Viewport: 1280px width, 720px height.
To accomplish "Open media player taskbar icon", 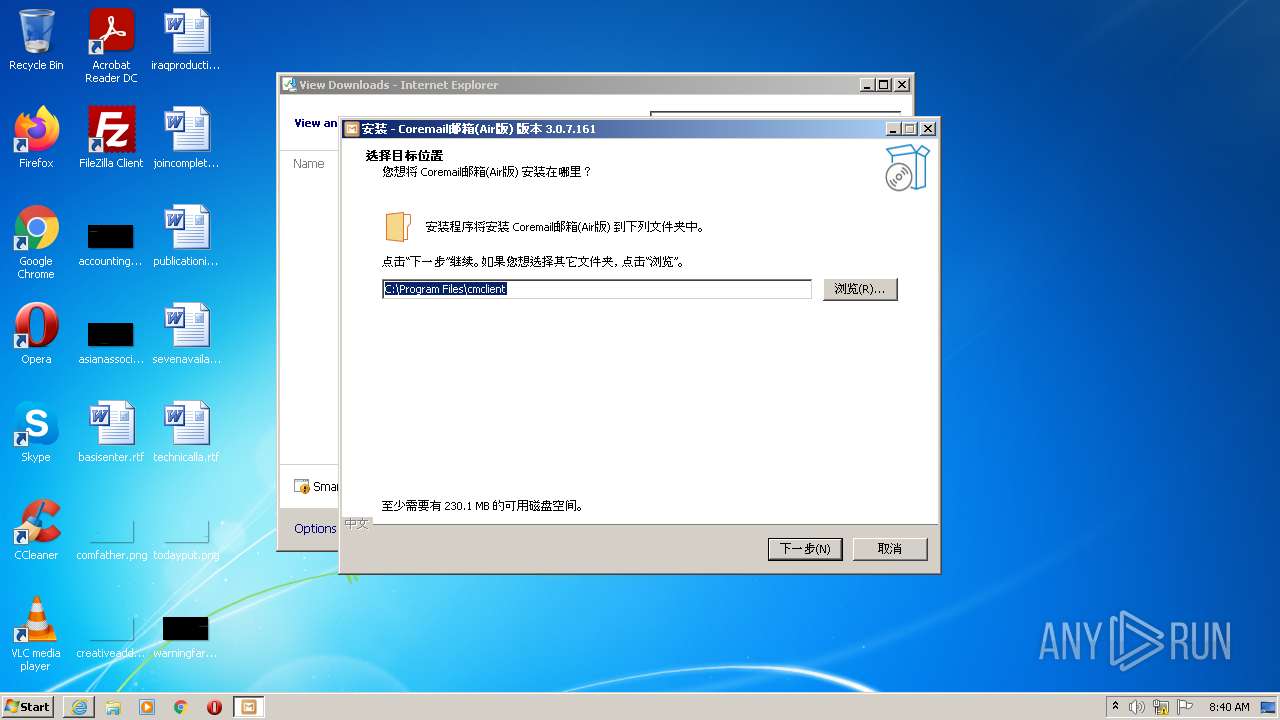I will point(147,707).
